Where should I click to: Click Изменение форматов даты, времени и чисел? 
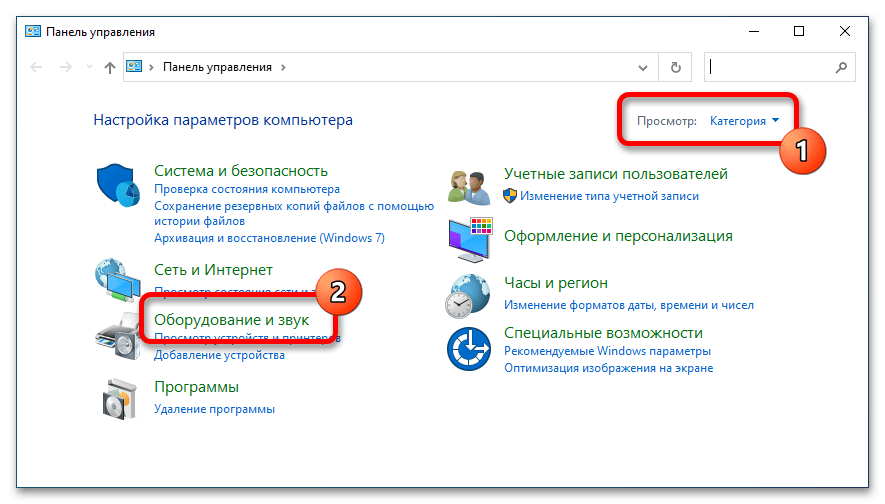point(629,305)
